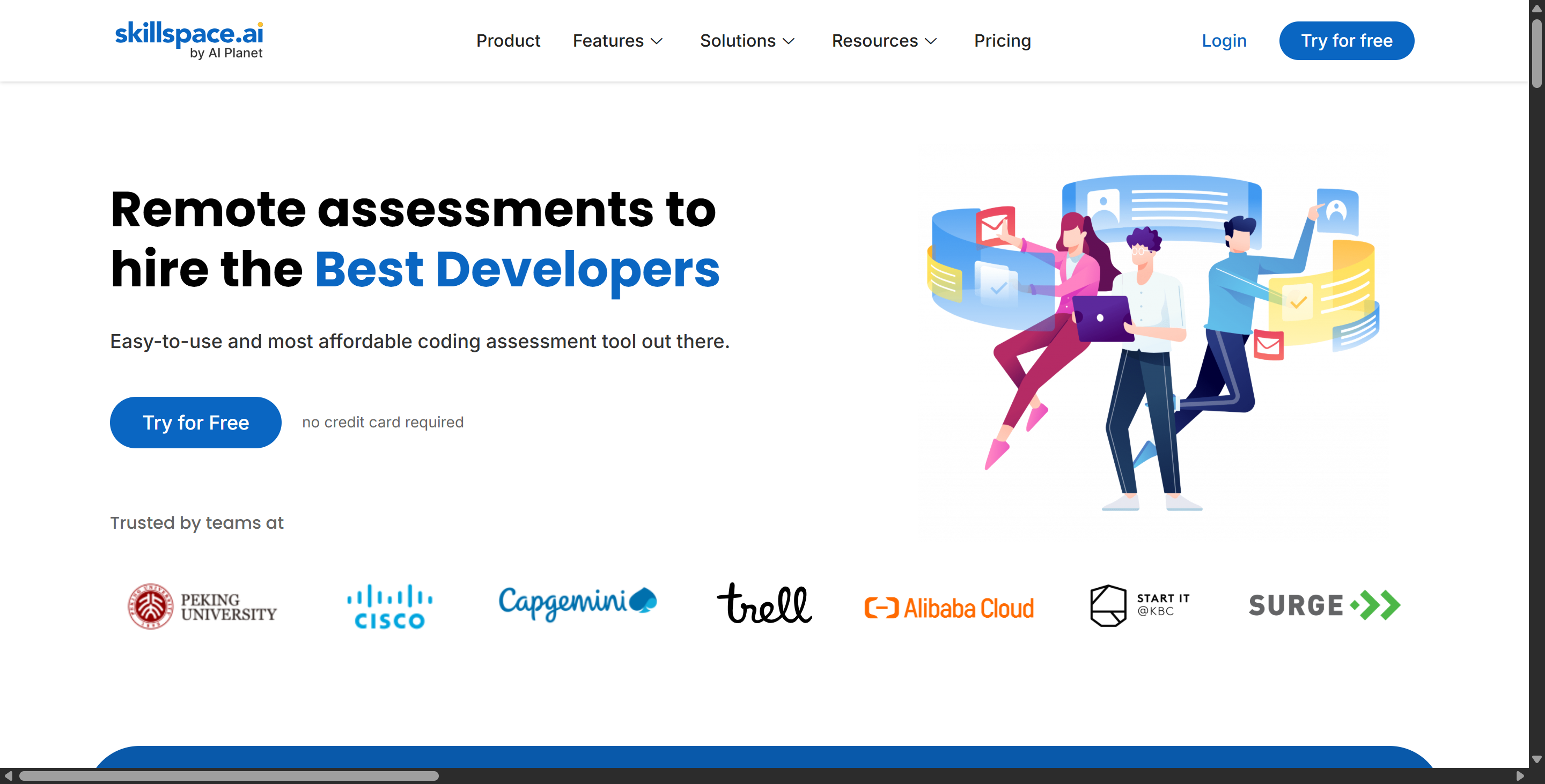Expand the Solutions dropdown
Screen dimensions: 1545x784
pos(747,41)
